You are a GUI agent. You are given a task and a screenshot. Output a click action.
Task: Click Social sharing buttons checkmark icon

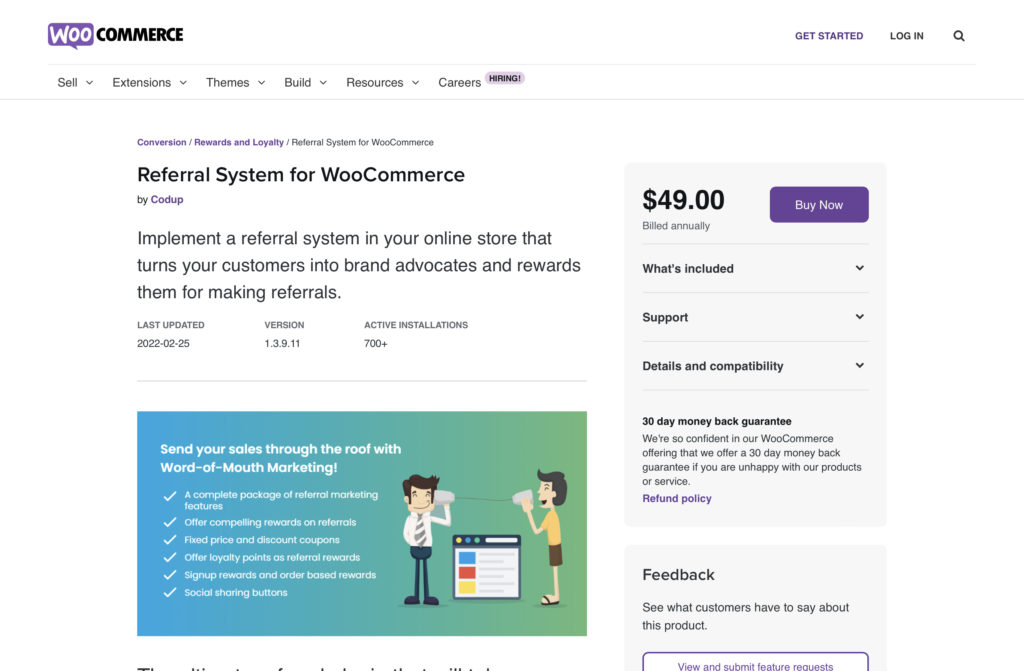click(x=170, y=593)
